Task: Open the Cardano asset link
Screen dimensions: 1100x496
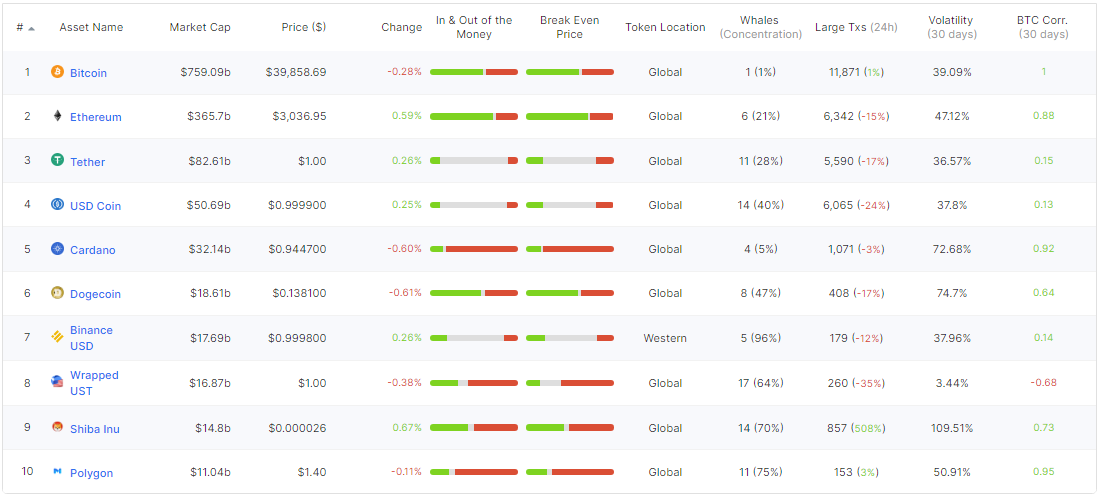Action: coord(93,250)
